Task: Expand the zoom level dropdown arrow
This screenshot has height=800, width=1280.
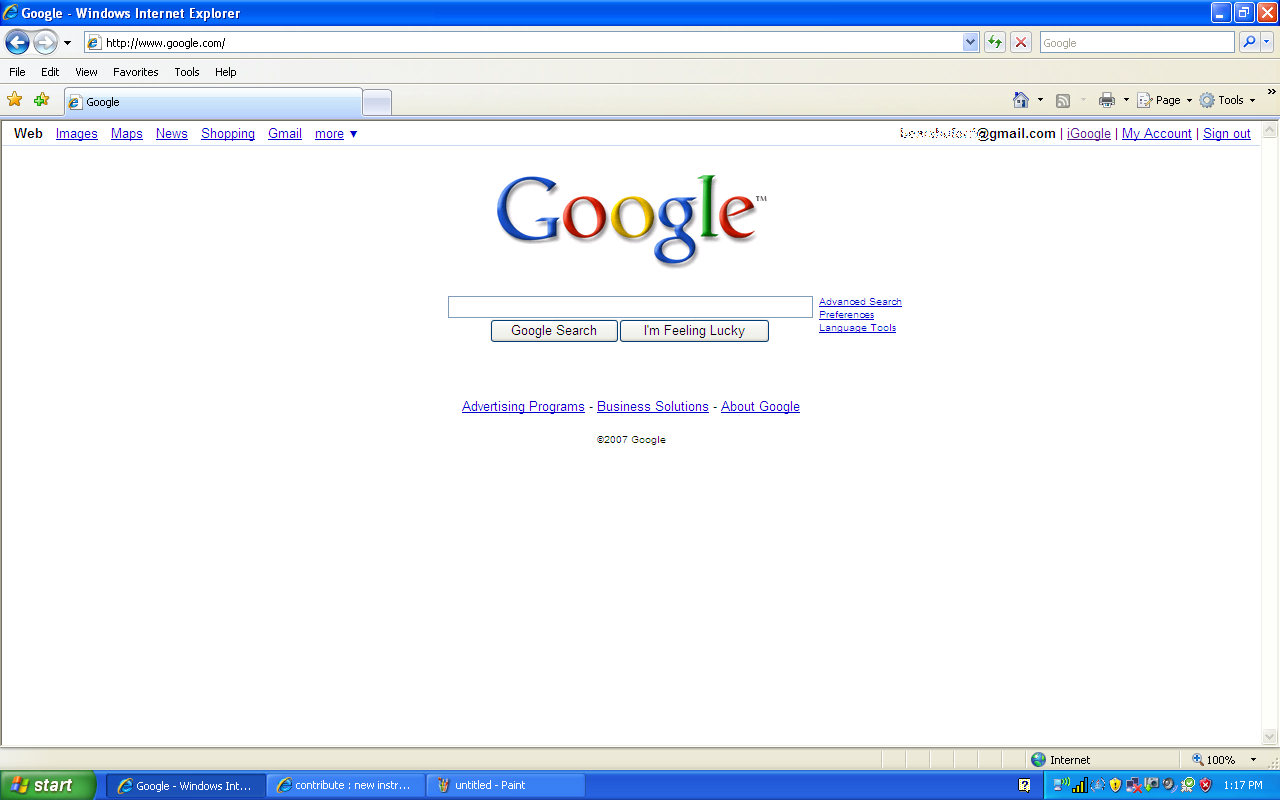Action: pos(1253,760)
